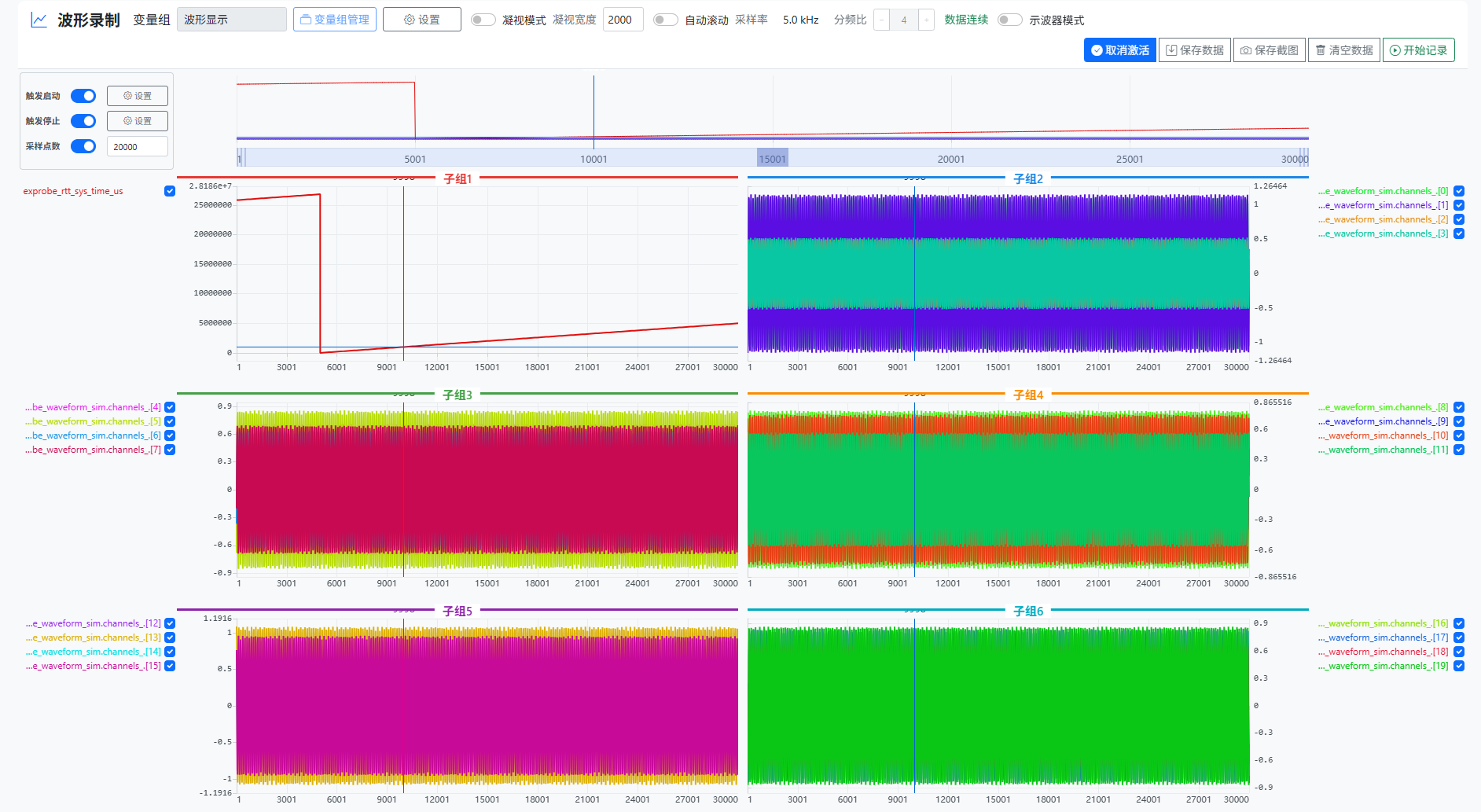
Task: Click 清空数据 to clear data
Action: tap(1344, 50)
